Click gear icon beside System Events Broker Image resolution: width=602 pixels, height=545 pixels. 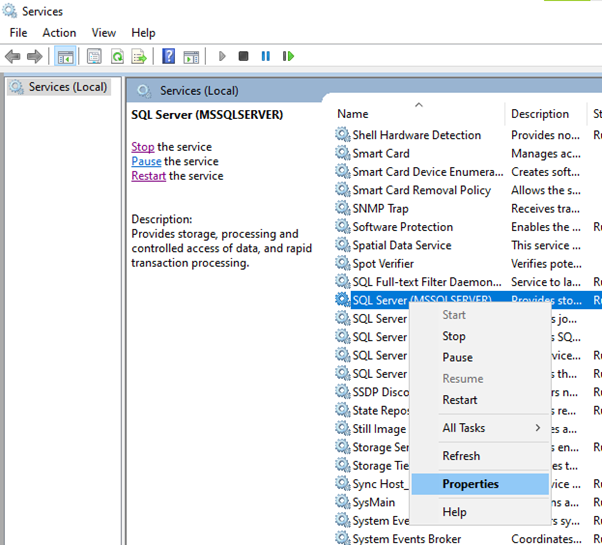342,538
